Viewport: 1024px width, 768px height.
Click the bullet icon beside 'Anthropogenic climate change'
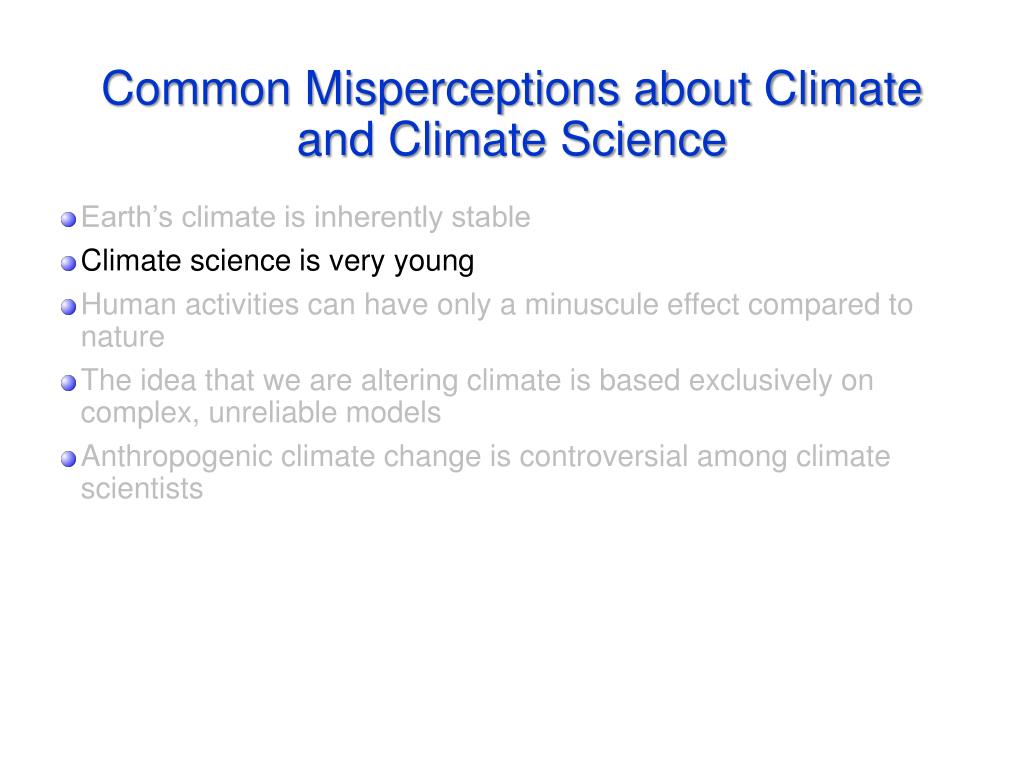point(69,458)
